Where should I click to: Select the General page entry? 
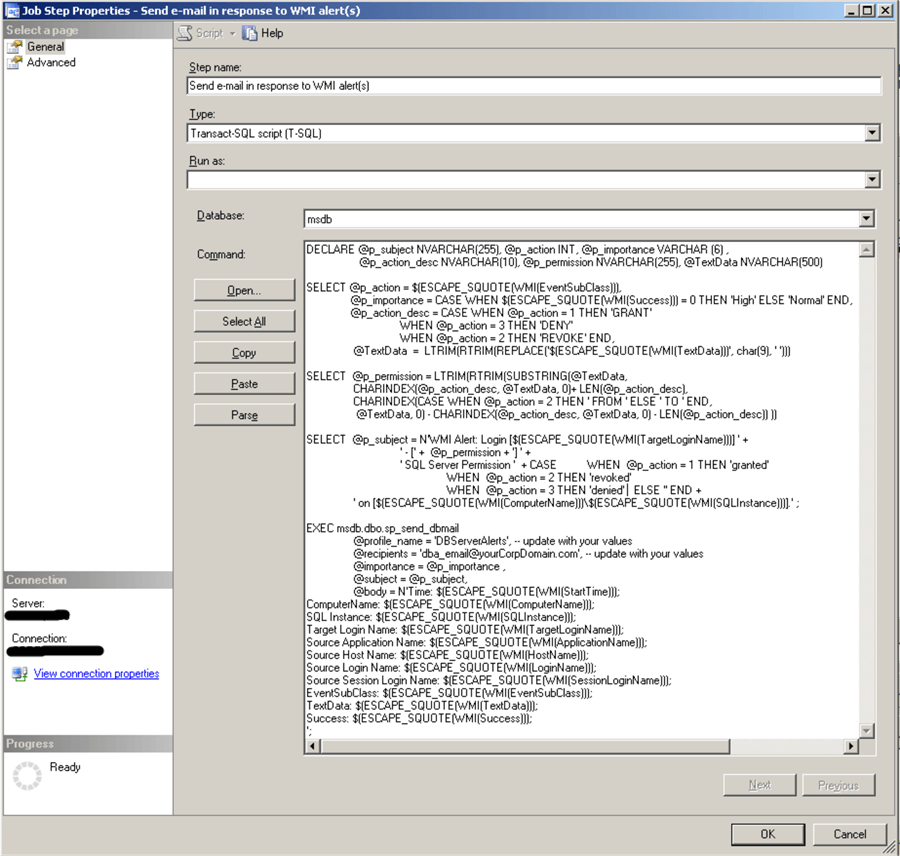pyautogui.click(x=46, y=45)
